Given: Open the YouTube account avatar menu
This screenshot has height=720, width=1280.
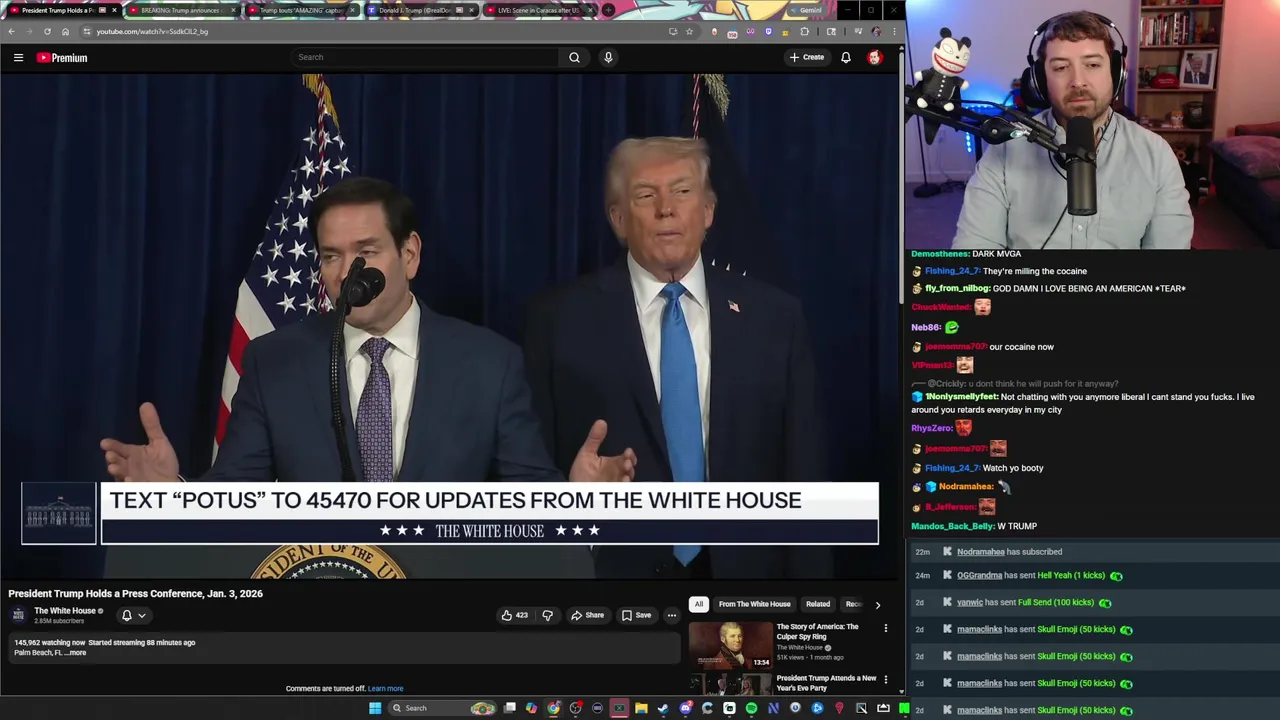Looking at the screenshot, I should (x=875, y=57).
